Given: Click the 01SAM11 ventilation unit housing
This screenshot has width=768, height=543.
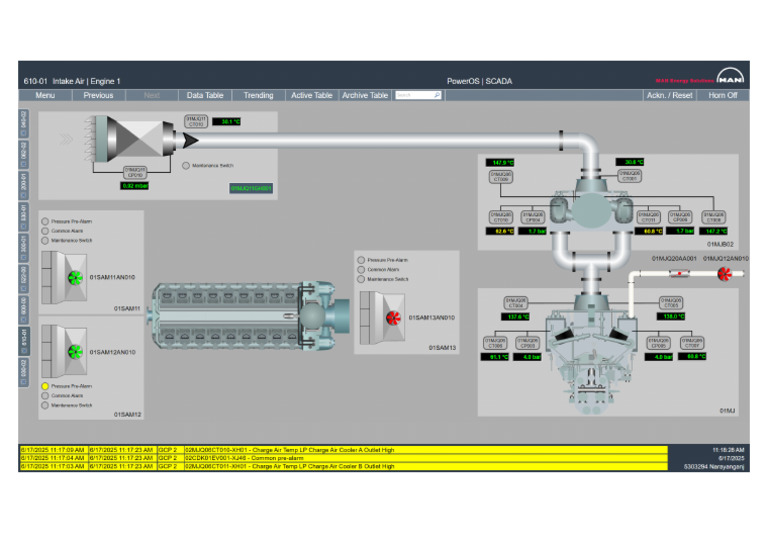Looking at the screenshot, I should pyautogui.click(x=64, y=278).
